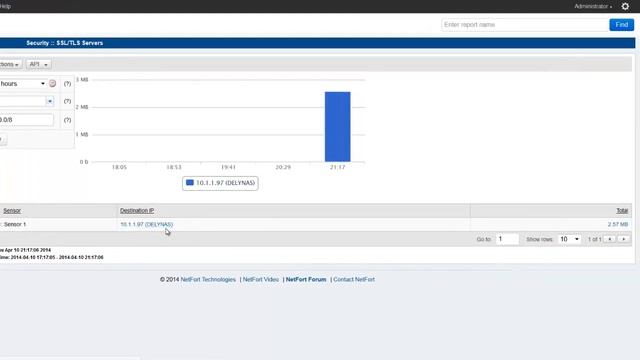This screenshot has width=640, height=360.
Task: Sort by the Sensor column header
Action: pos(12,211)
